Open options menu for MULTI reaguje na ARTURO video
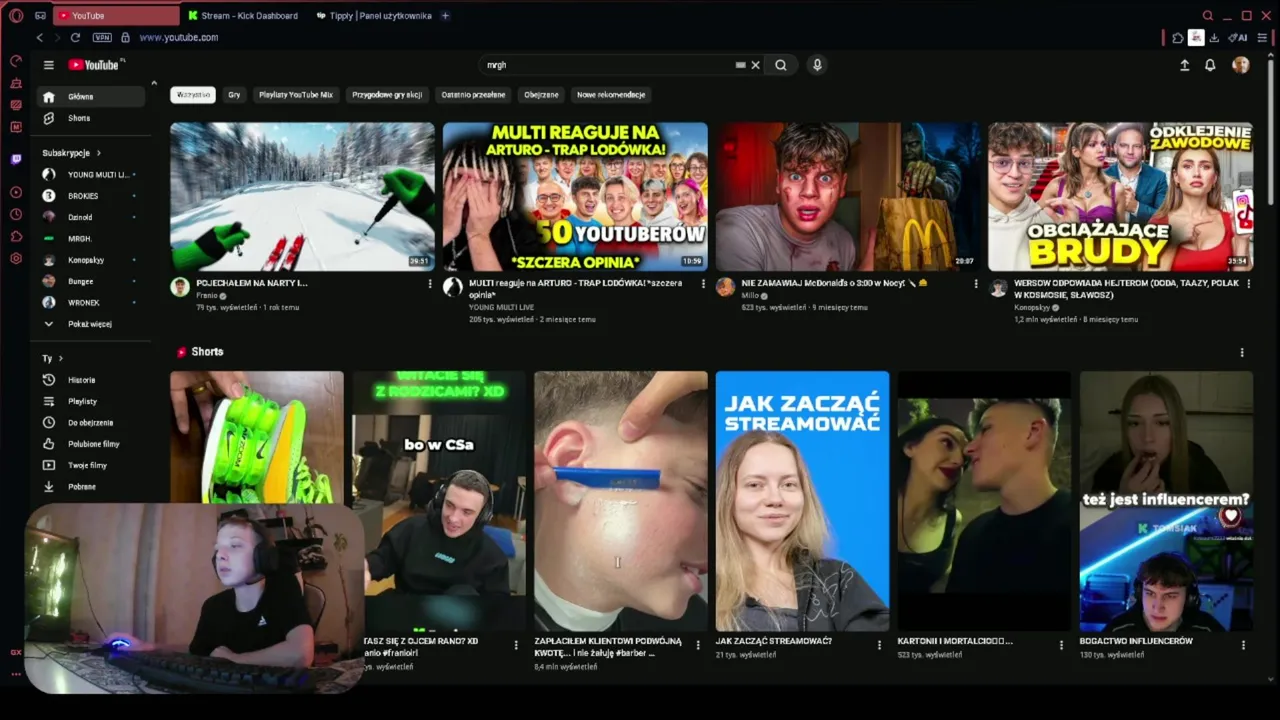 coord(703,284)
